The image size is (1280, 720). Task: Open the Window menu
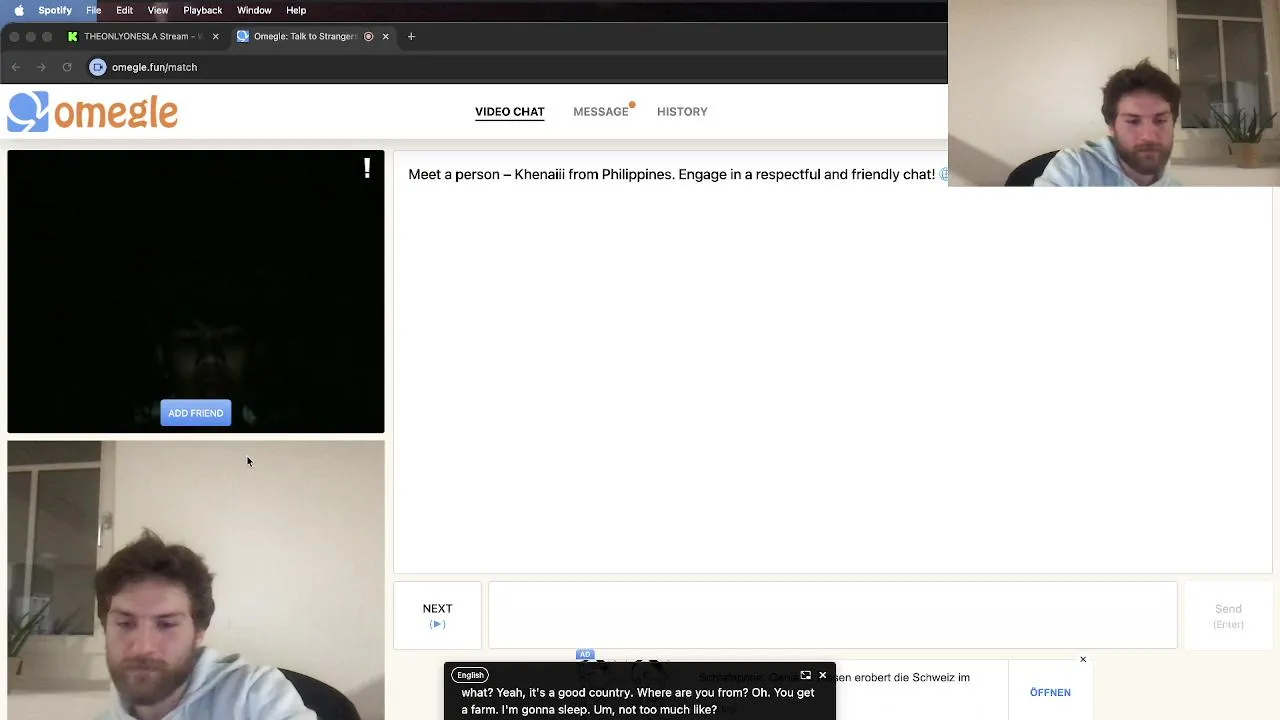(254, 10)
